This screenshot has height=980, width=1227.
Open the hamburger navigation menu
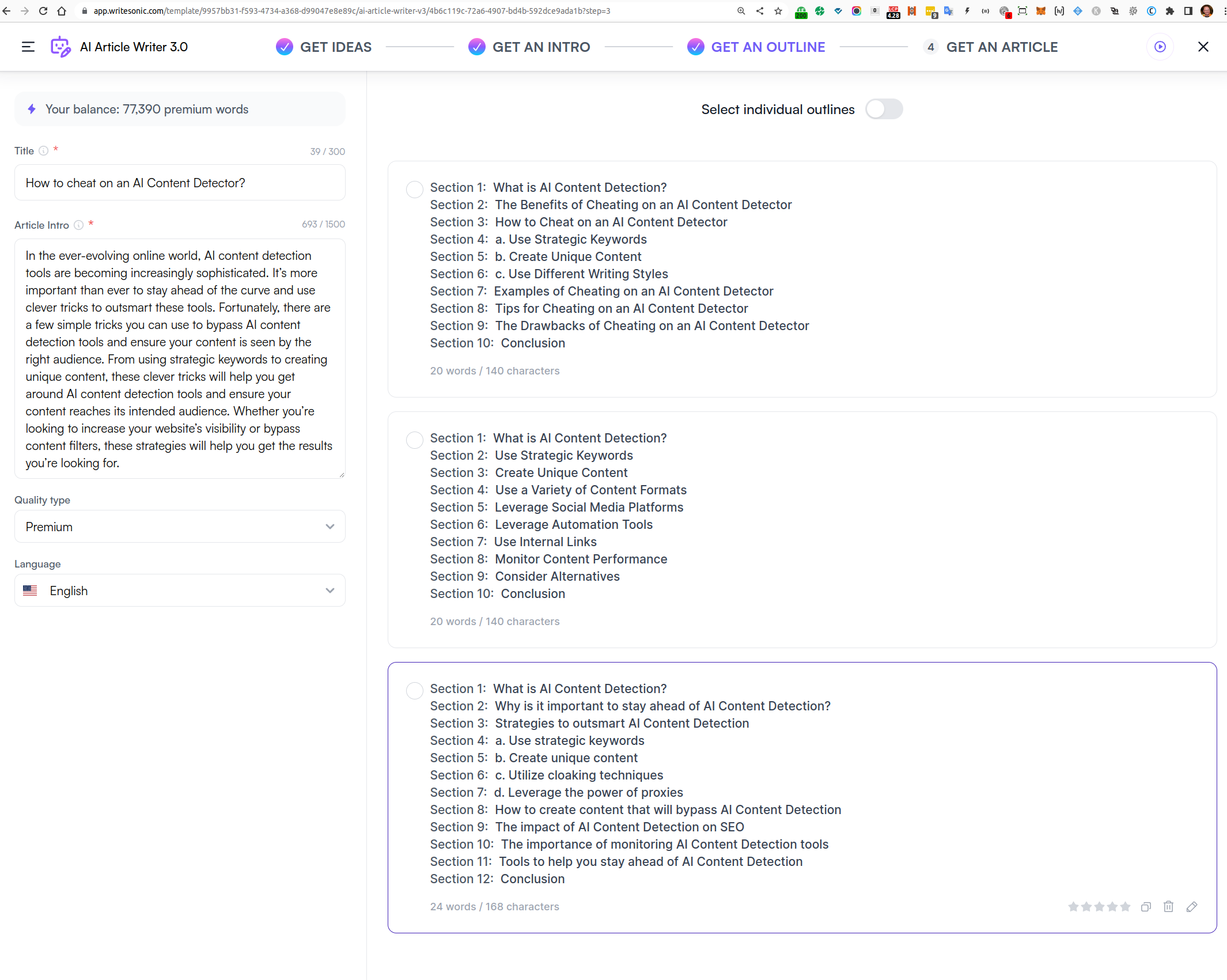coord(27,47)
